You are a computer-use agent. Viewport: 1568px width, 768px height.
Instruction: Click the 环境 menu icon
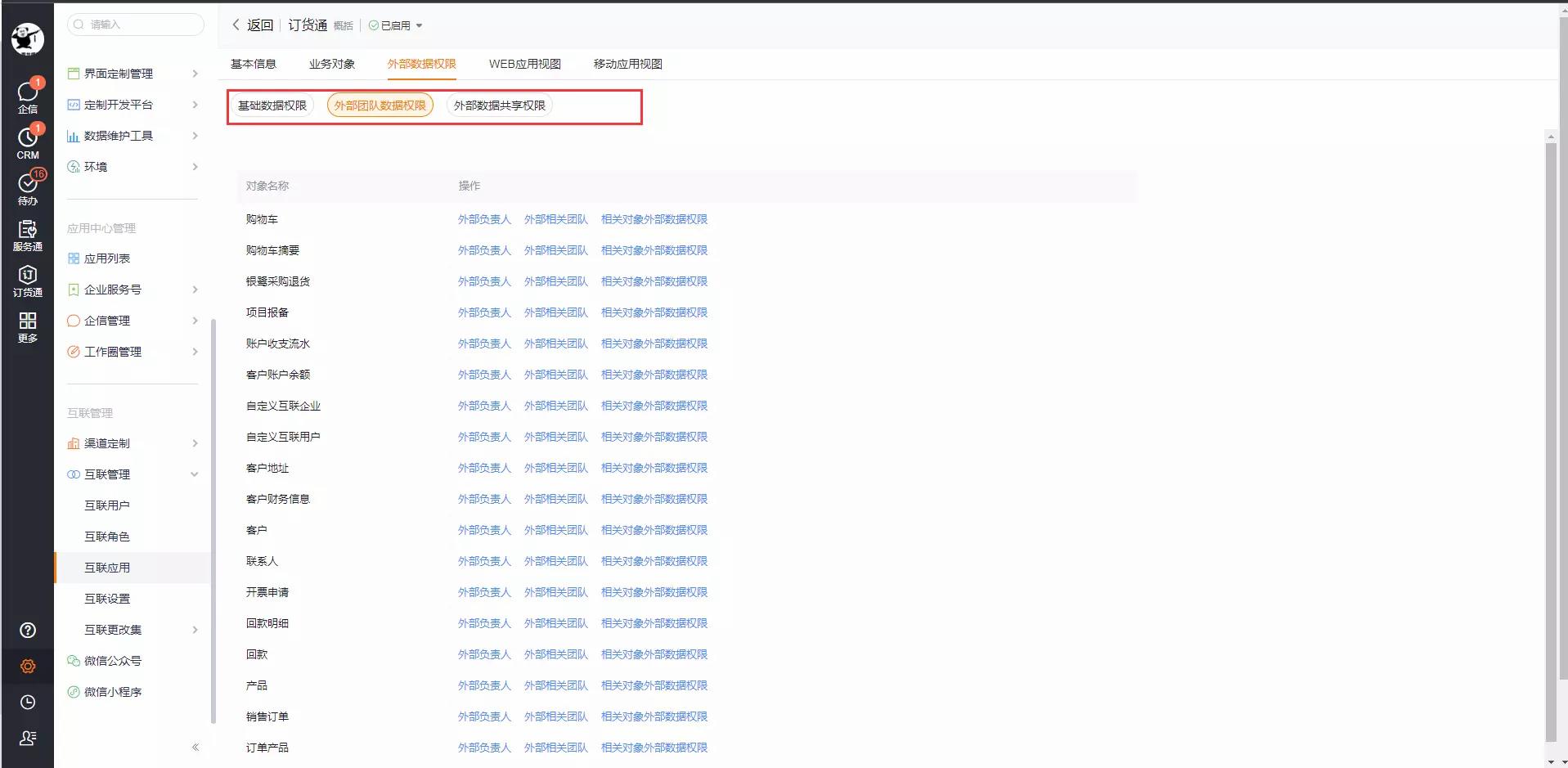(x=73, y=167)
